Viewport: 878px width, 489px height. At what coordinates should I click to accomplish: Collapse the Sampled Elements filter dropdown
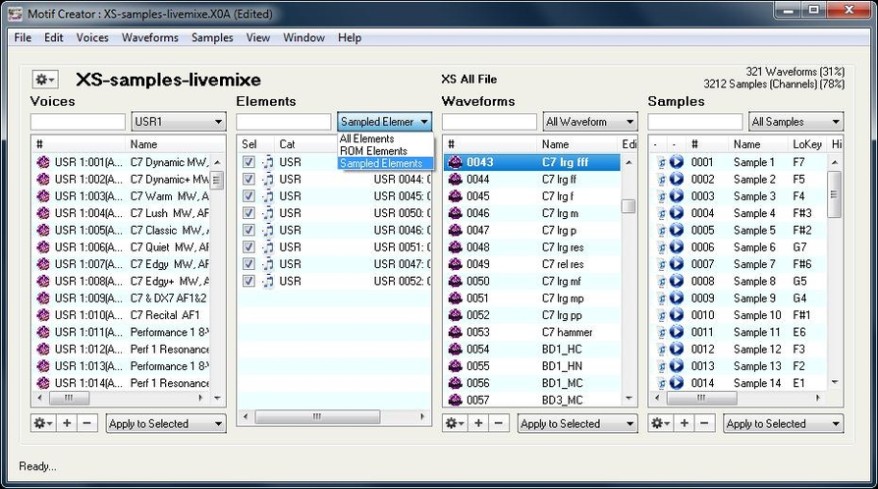(x=384, y=122)
